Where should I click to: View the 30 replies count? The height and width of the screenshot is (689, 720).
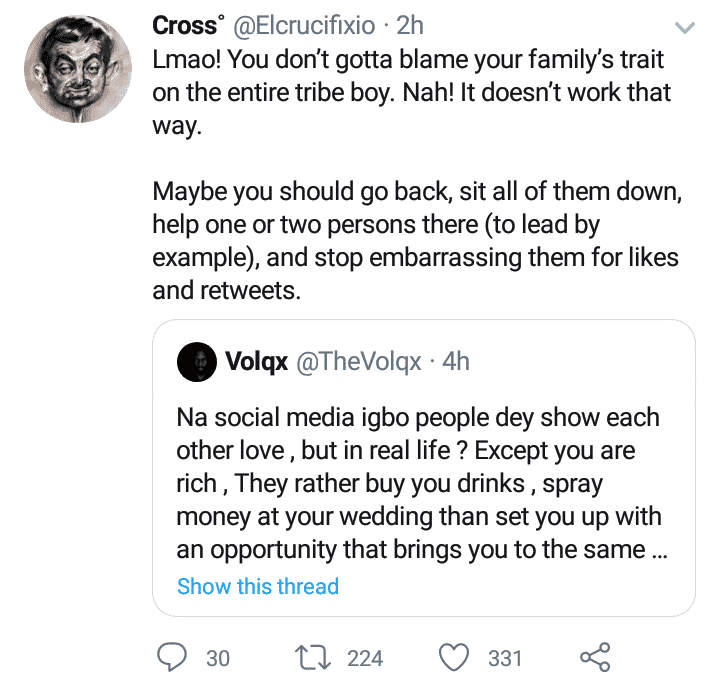tap(218, 658)
